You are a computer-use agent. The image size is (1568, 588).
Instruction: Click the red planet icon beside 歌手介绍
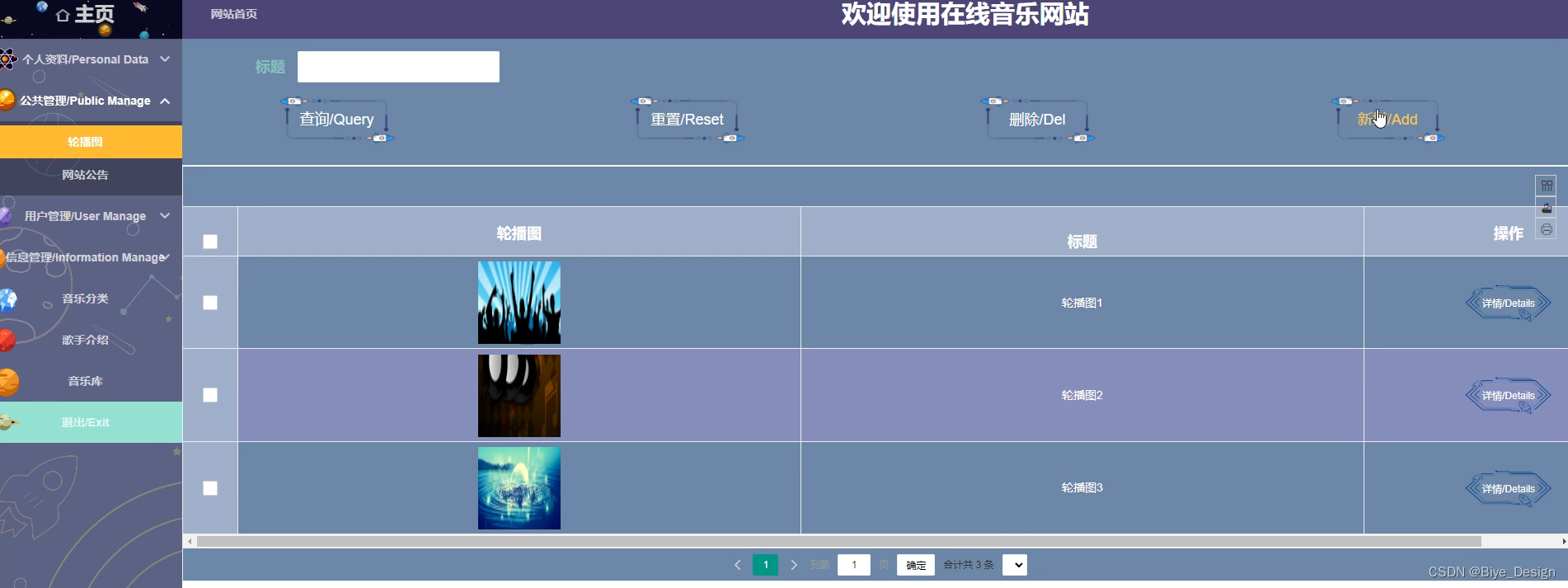coord(7,340)
